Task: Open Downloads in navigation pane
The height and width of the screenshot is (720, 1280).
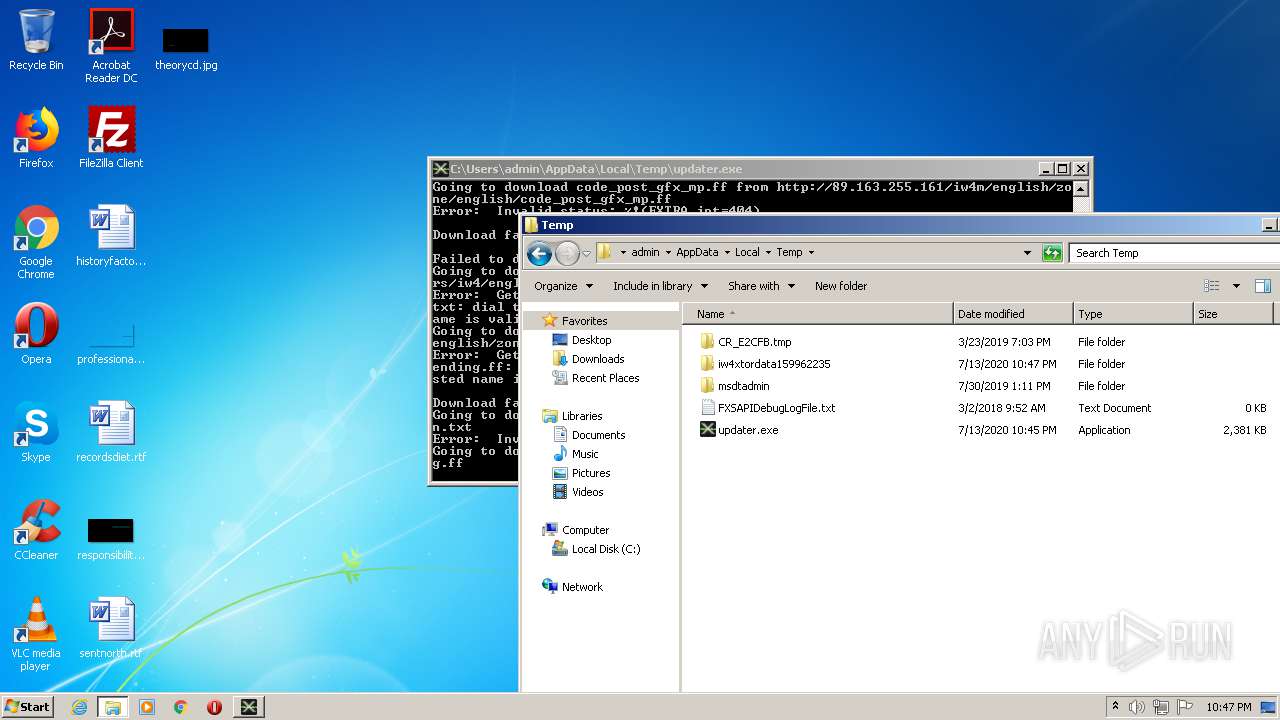Action: (598, 359)
